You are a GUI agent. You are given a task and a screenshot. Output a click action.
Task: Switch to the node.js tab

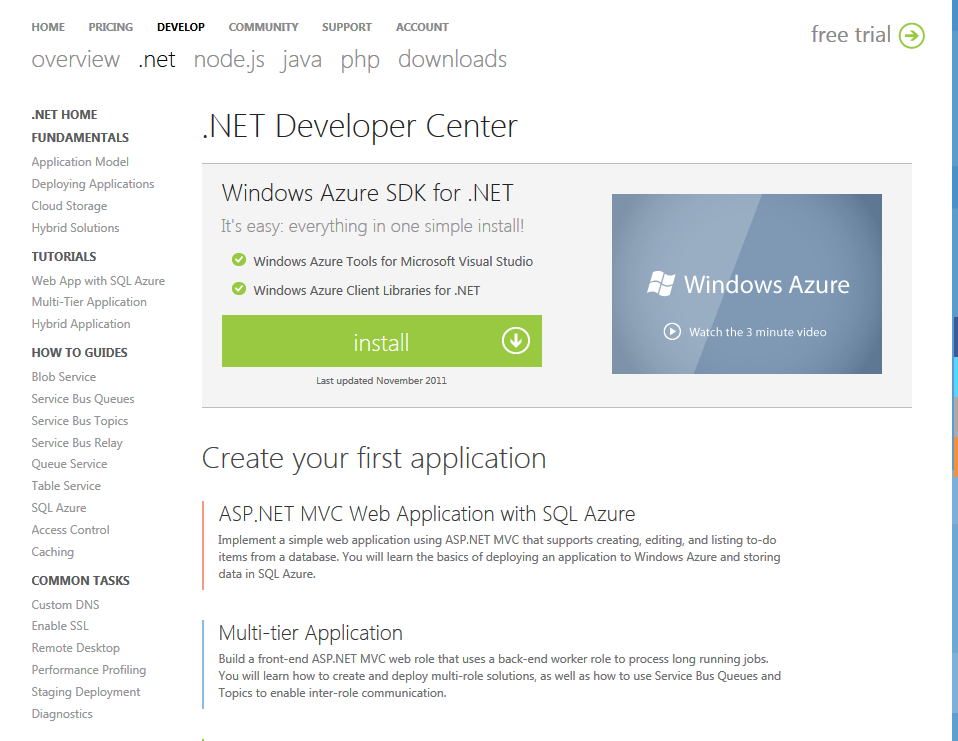tap(229, 60)
